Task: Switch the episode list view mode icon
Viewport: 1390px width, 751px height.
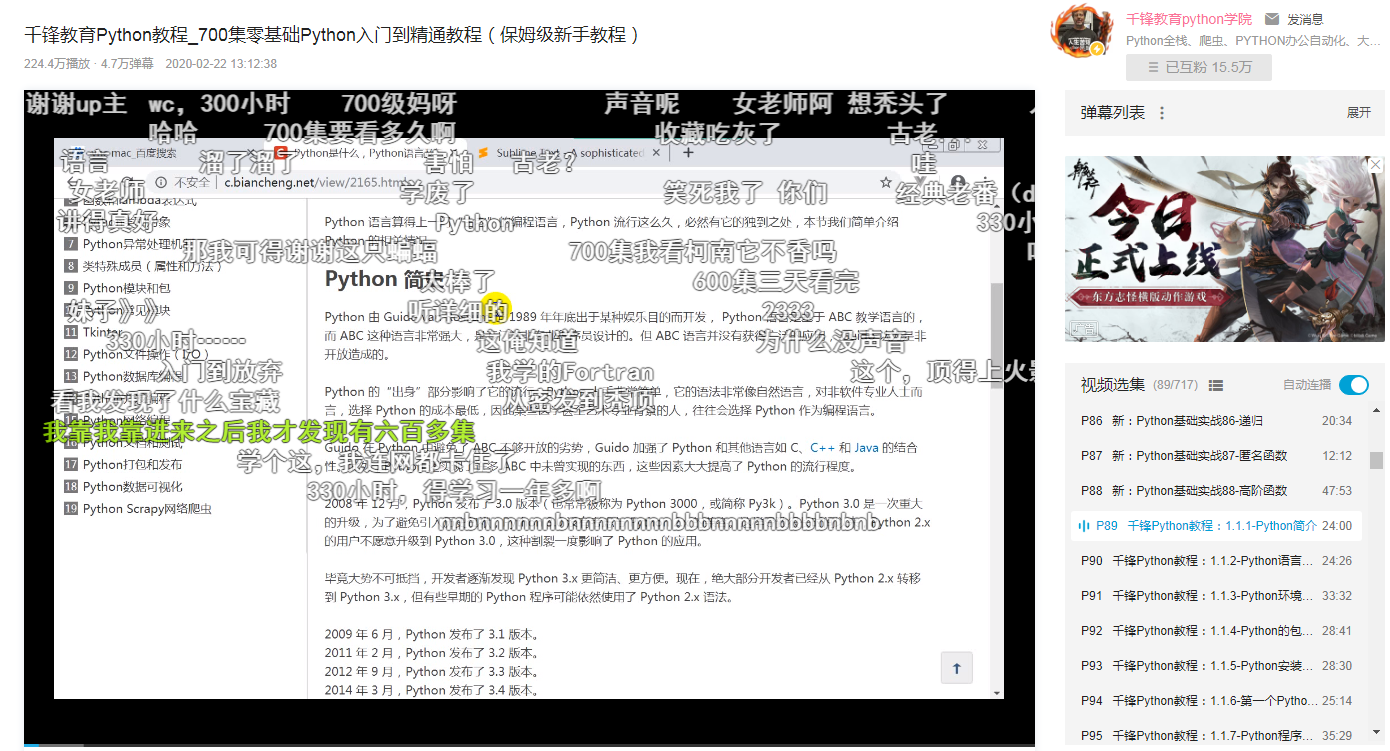Action: (1216, 385)
